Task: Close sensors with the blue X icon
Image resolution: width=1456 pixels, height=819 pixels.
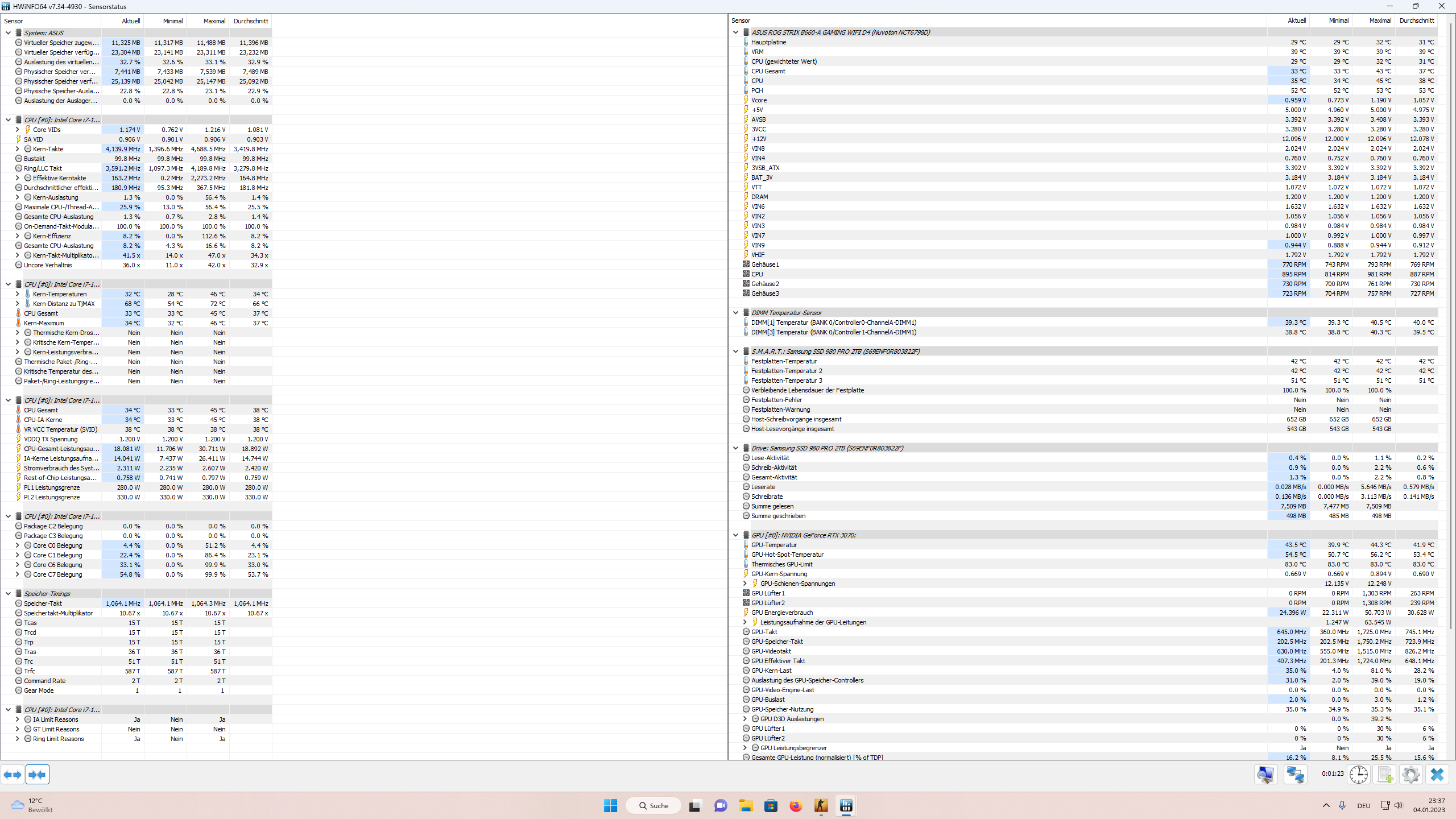Action: tap(1437, 774)
